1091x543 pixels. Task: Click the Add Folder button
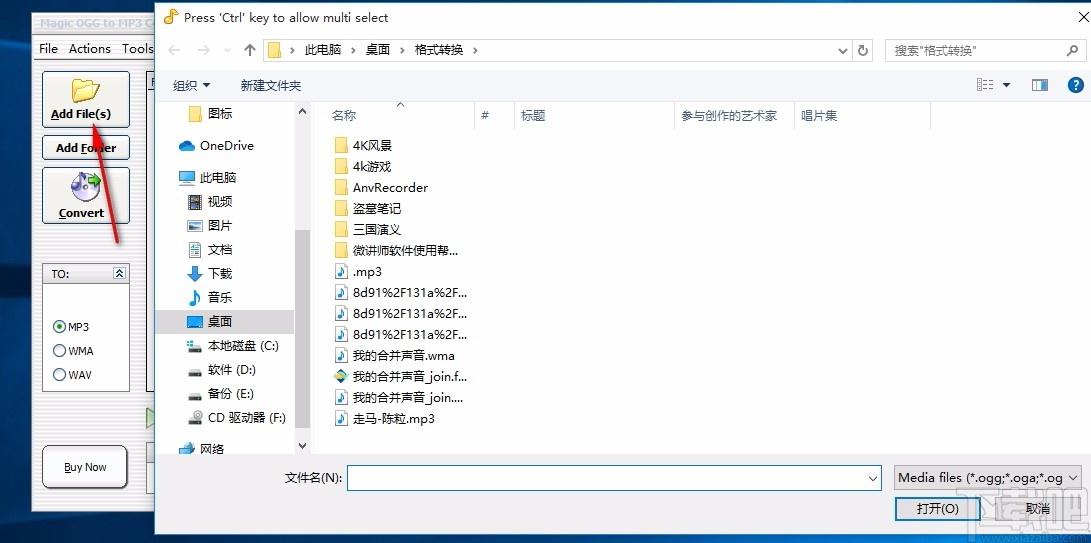coord(86,148)
